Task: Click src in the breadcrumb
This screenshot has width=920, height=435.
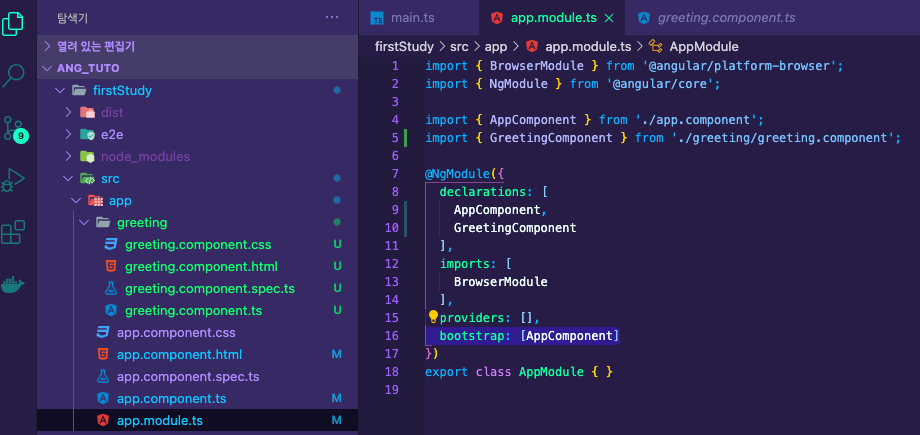Action: click(459, 46)
